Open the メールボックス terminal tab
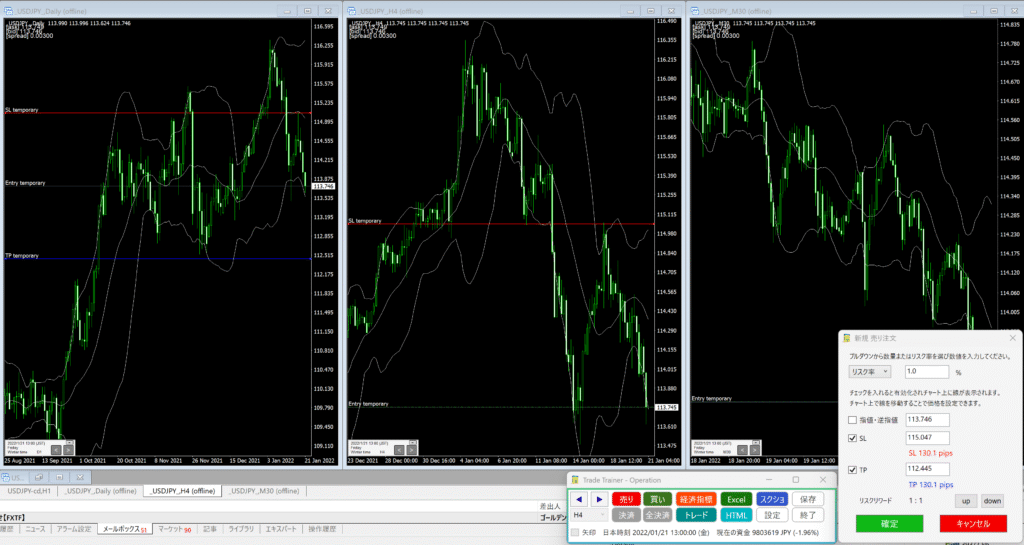The height and width of the screenshot is (545, 1024). 125,529
